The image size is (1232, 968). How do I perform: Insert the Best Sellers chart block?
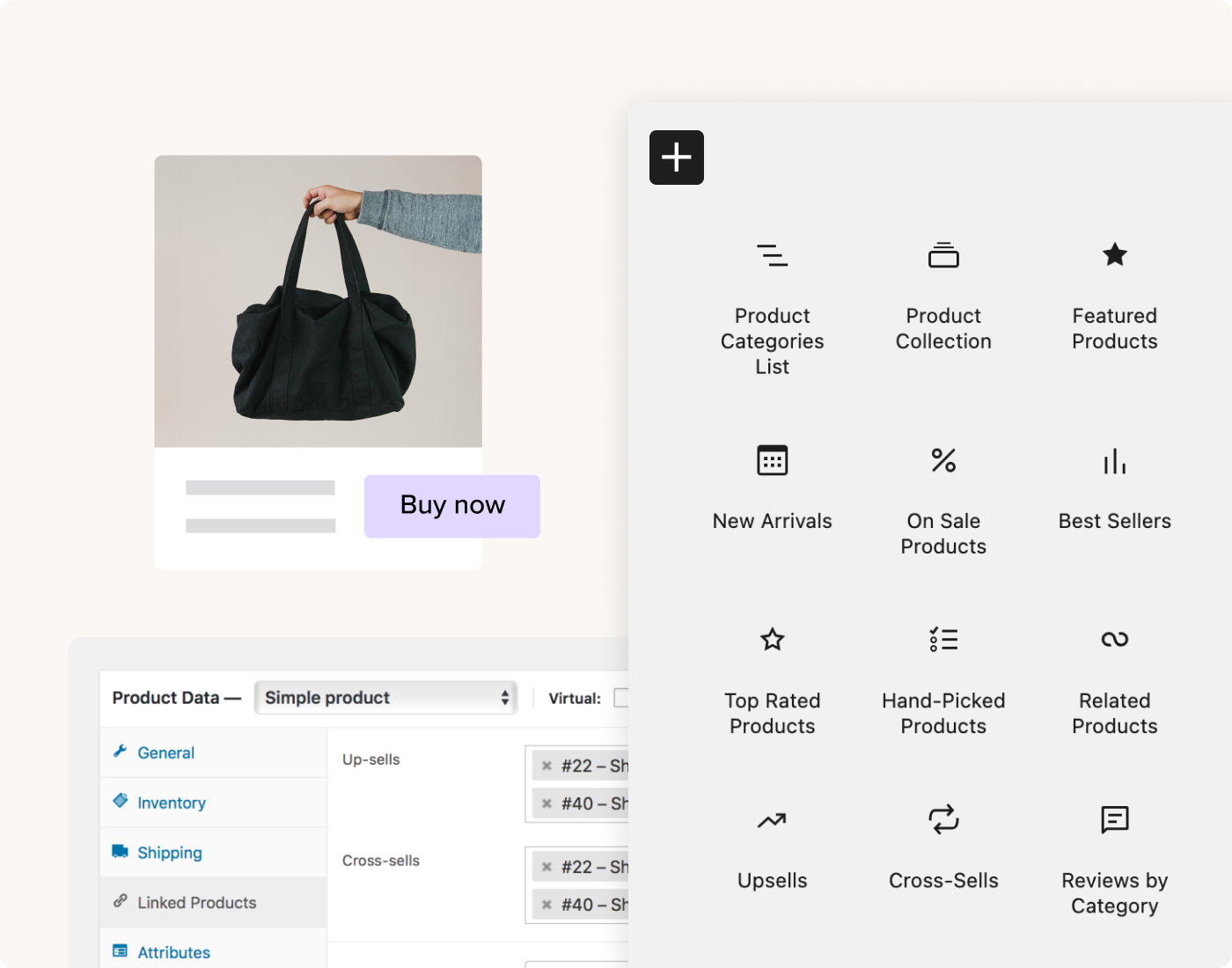point(1114,460)
